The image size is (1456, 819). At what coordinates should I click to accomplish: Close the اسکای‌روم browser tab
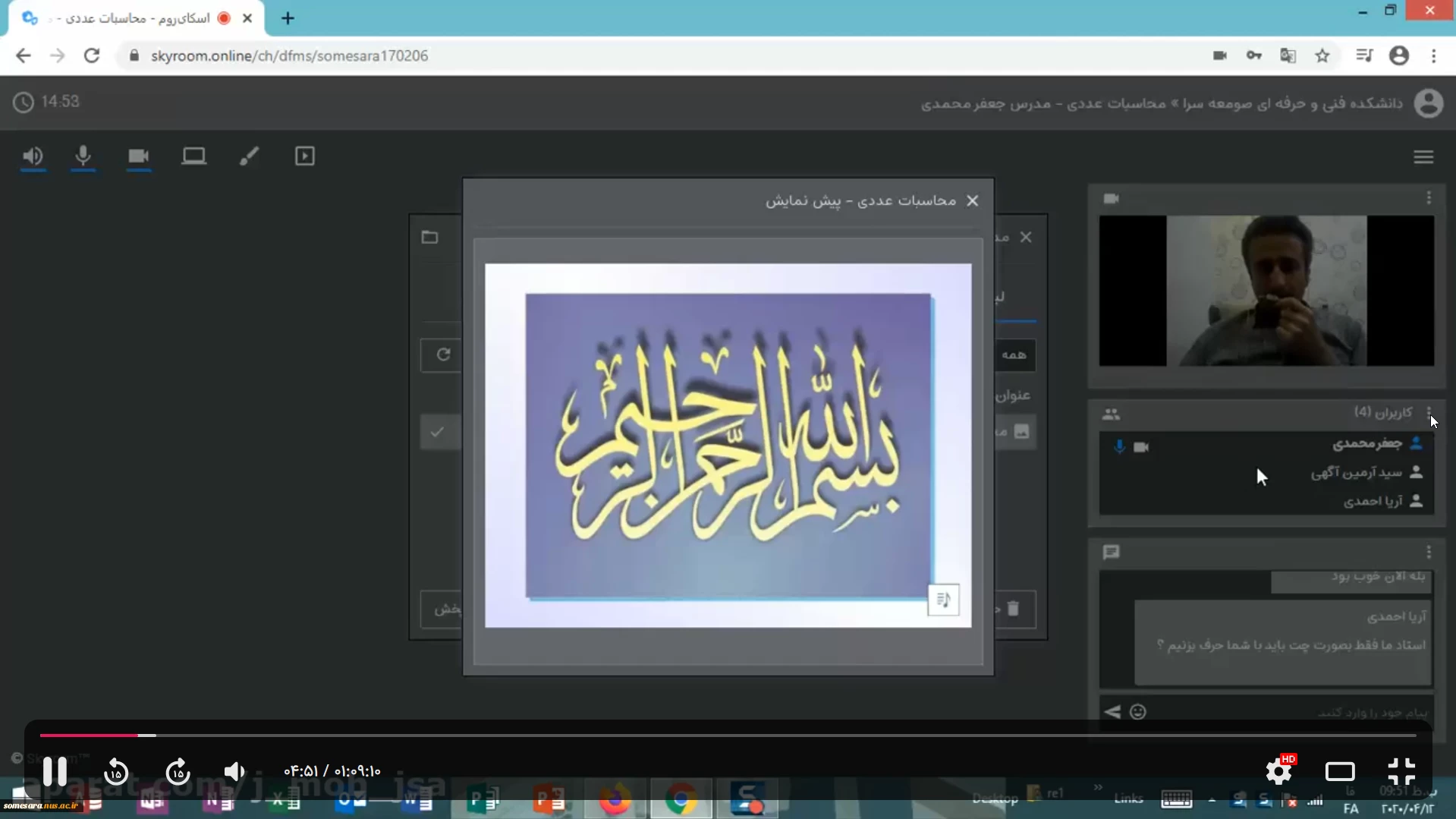(x=247, y=18)
